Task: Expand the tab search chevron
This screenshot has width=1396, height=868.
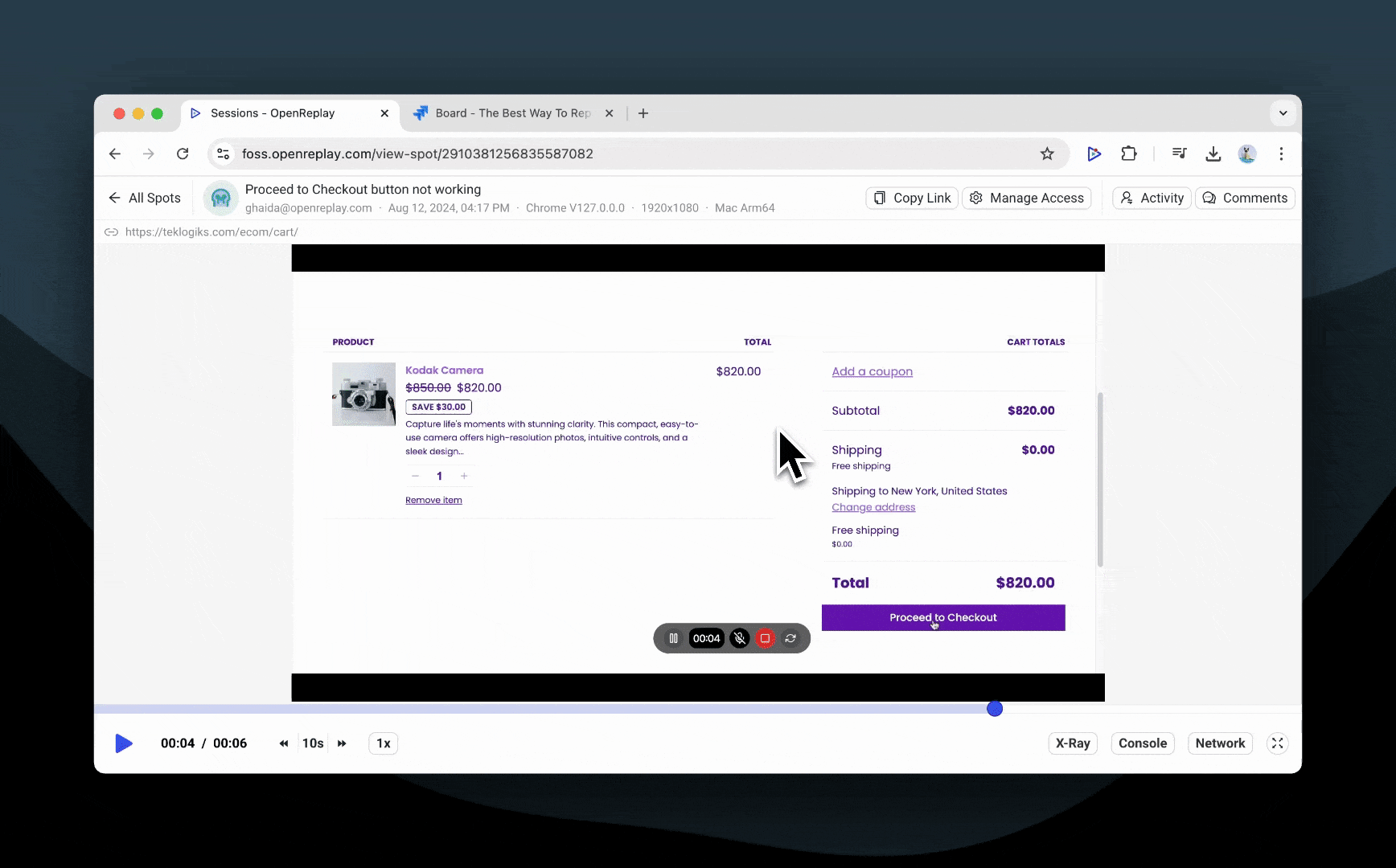Action: pyautogui.click(x=1283, y=113)
